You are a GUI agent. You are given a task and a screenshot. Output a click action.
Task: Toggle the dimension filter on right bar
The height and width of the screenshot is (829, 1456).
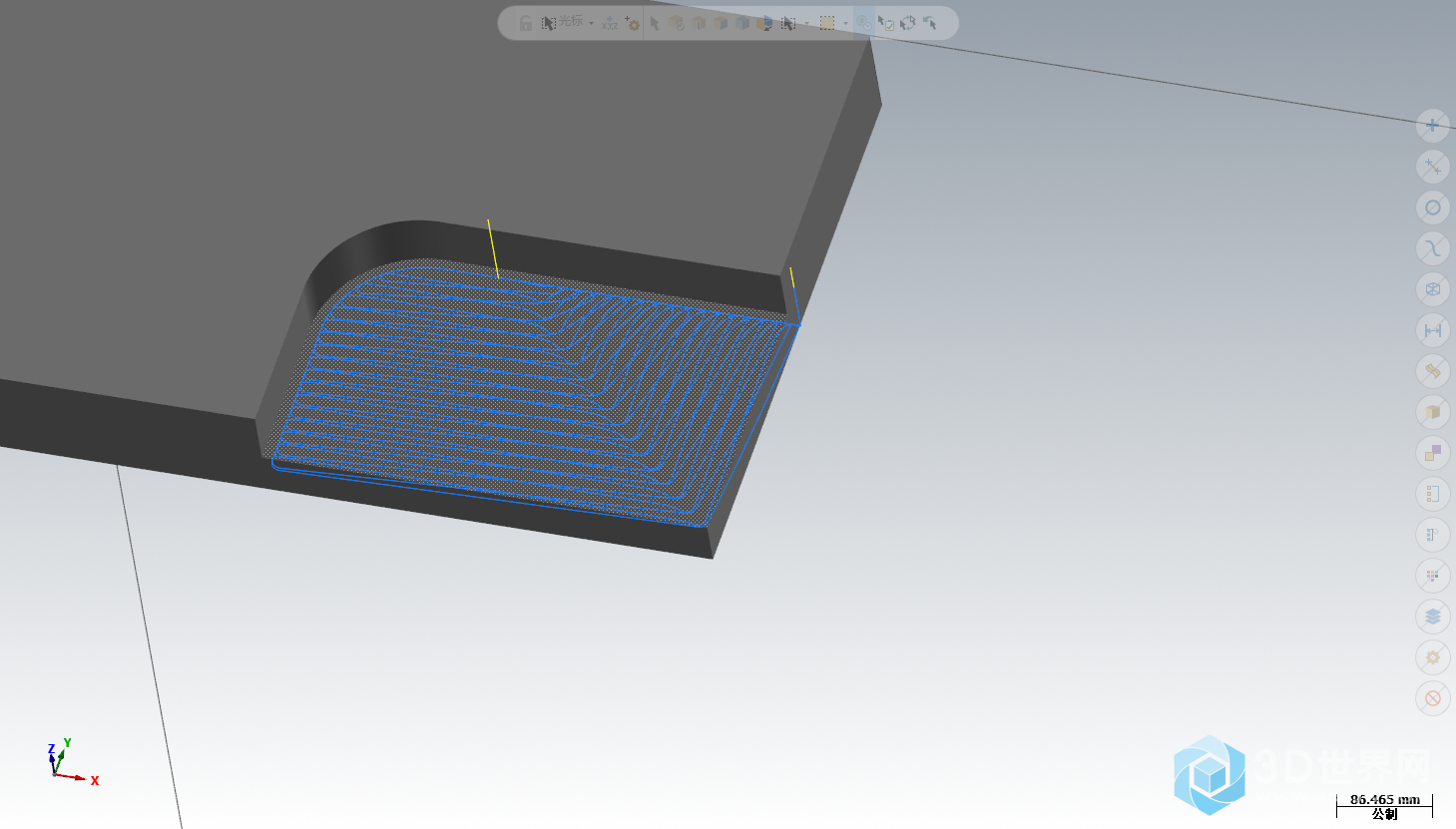tap(1433, 329)
